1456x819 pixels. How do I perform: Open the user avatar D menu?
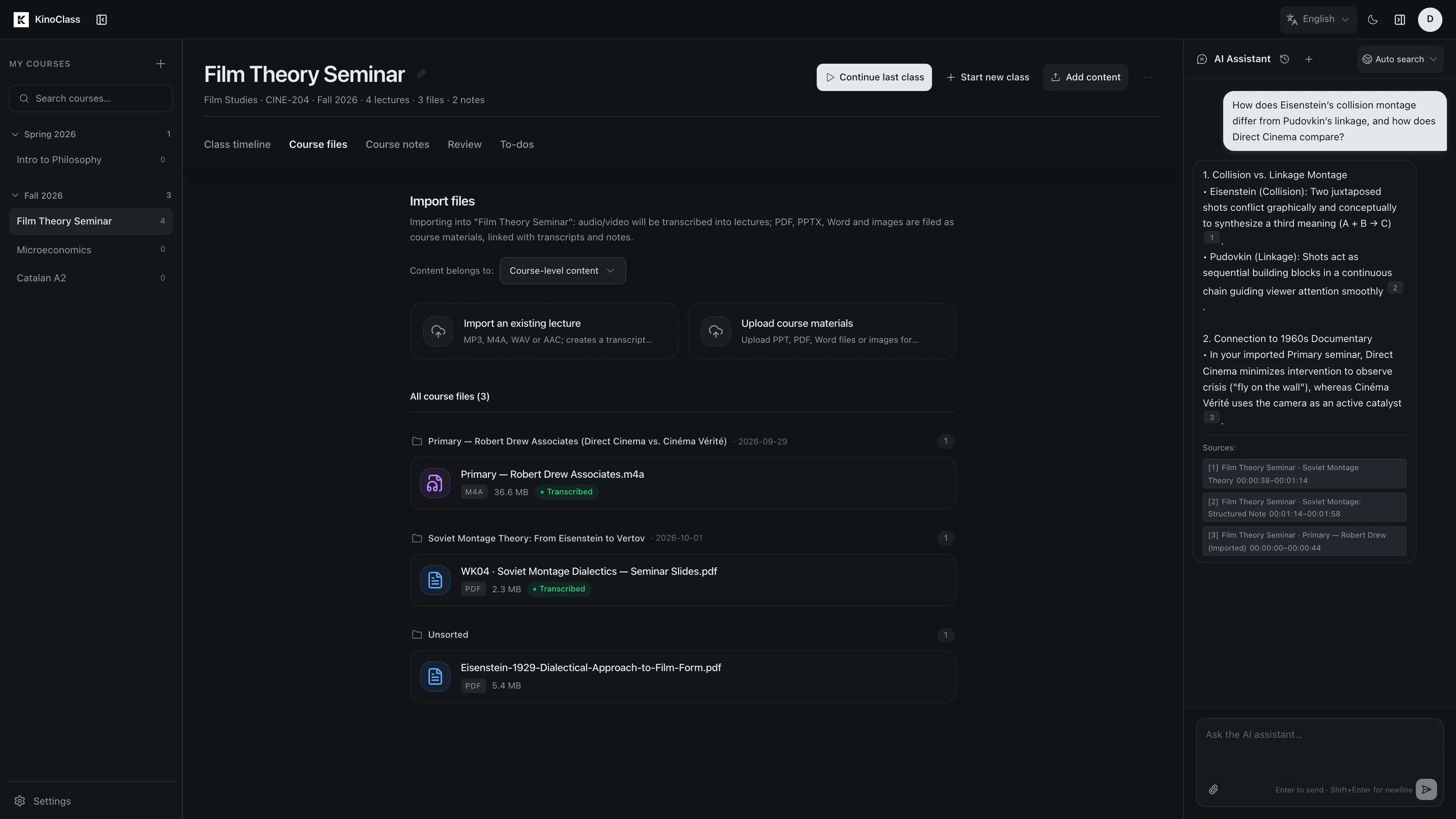[x=1430, y=19]
